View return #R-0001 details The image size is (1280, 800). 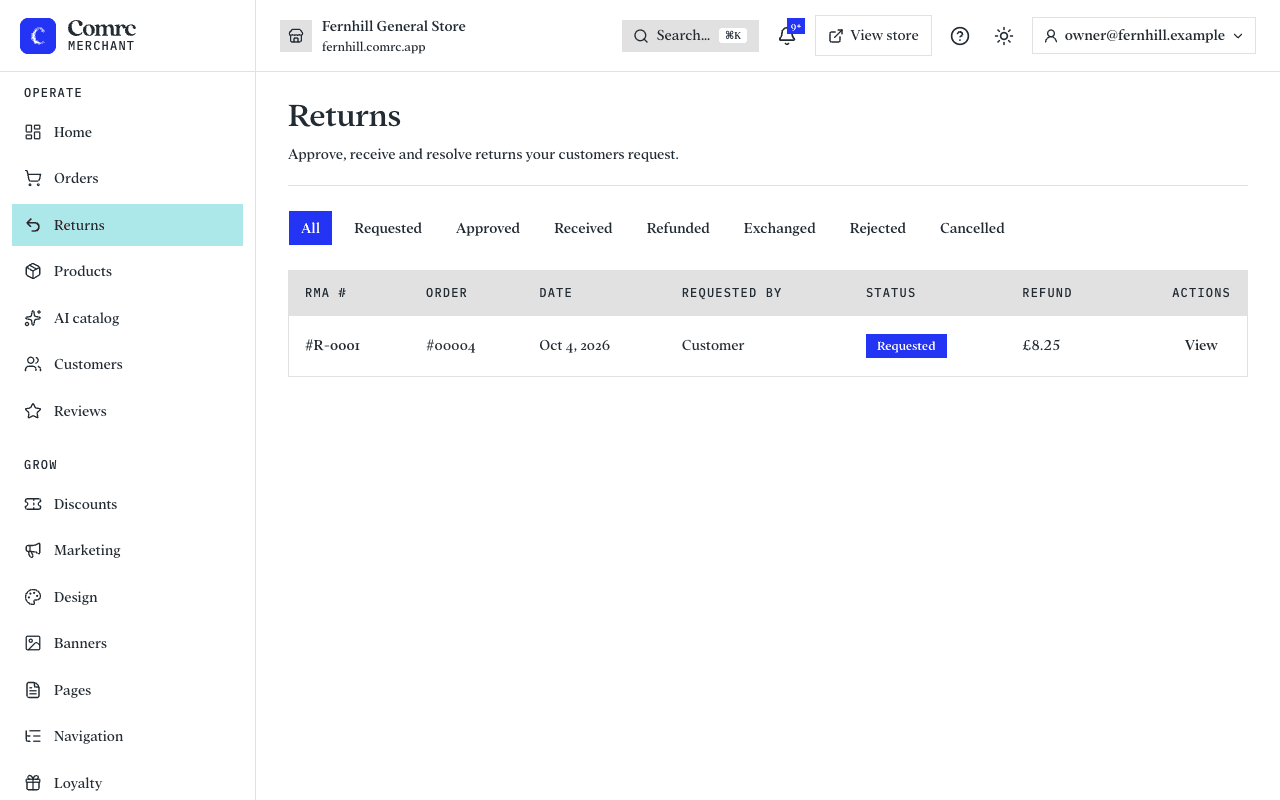(1201, 345)
